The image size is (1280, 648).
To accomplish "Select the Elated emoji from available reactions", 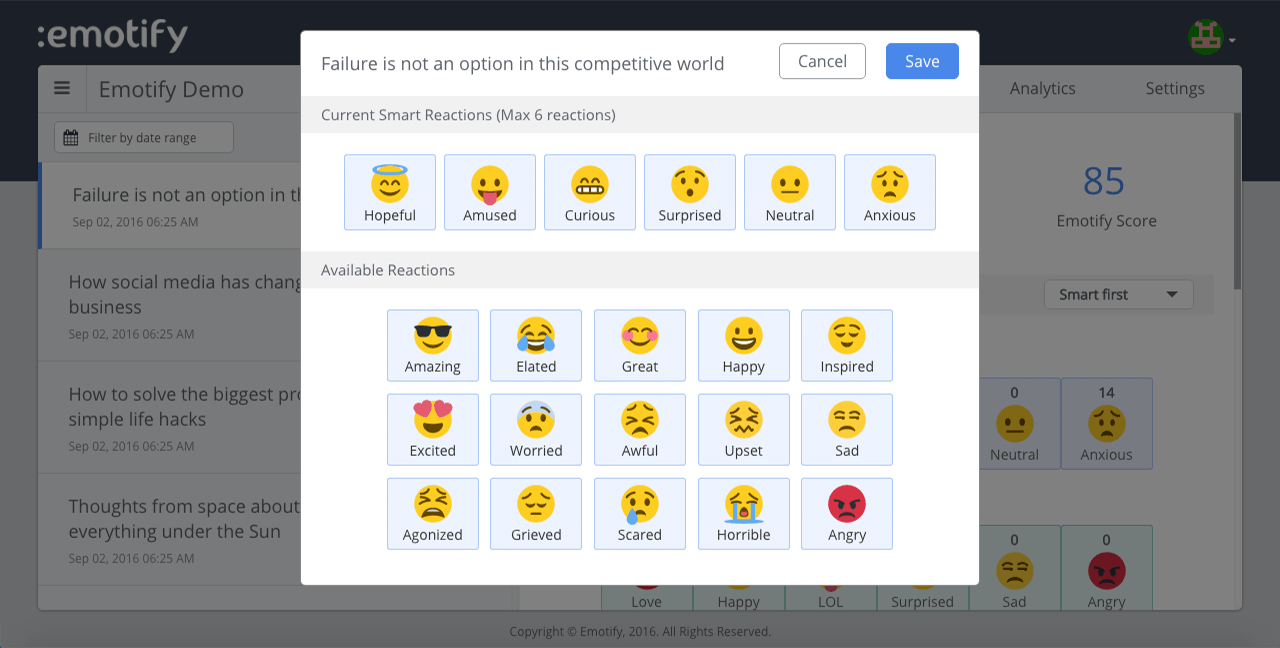I will click(536, 345).
